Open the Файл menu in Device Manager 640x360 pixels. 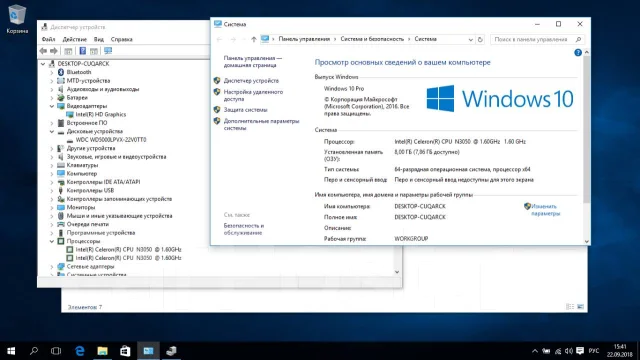pyautogui.click(x=48, y=40)
